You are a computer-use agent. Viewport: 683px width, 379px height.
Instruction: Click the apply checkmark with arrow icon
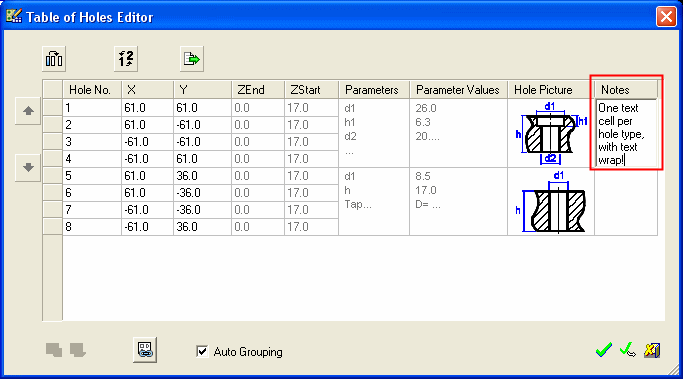(628, 349)
